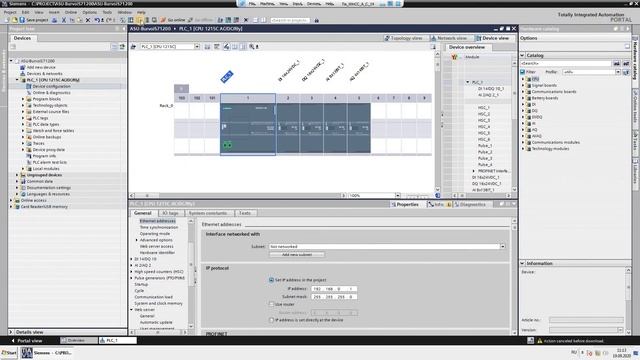Screen dimensions: 640x360
Task: Expand the Program blocks tree node
Action: 23,99
